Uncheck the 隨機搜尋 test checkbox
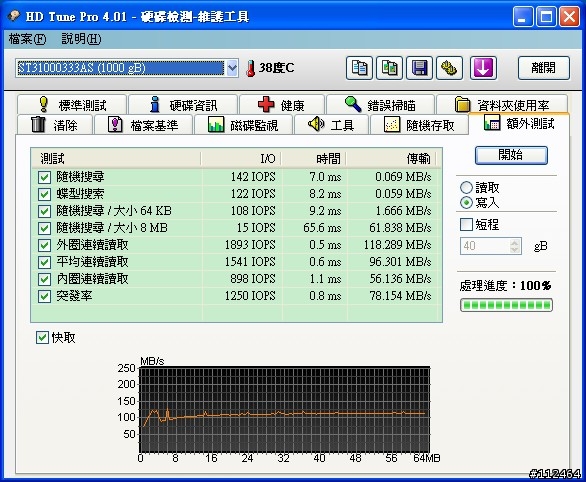The height and width of the screenshot is (482, 586). coord(44,177)
